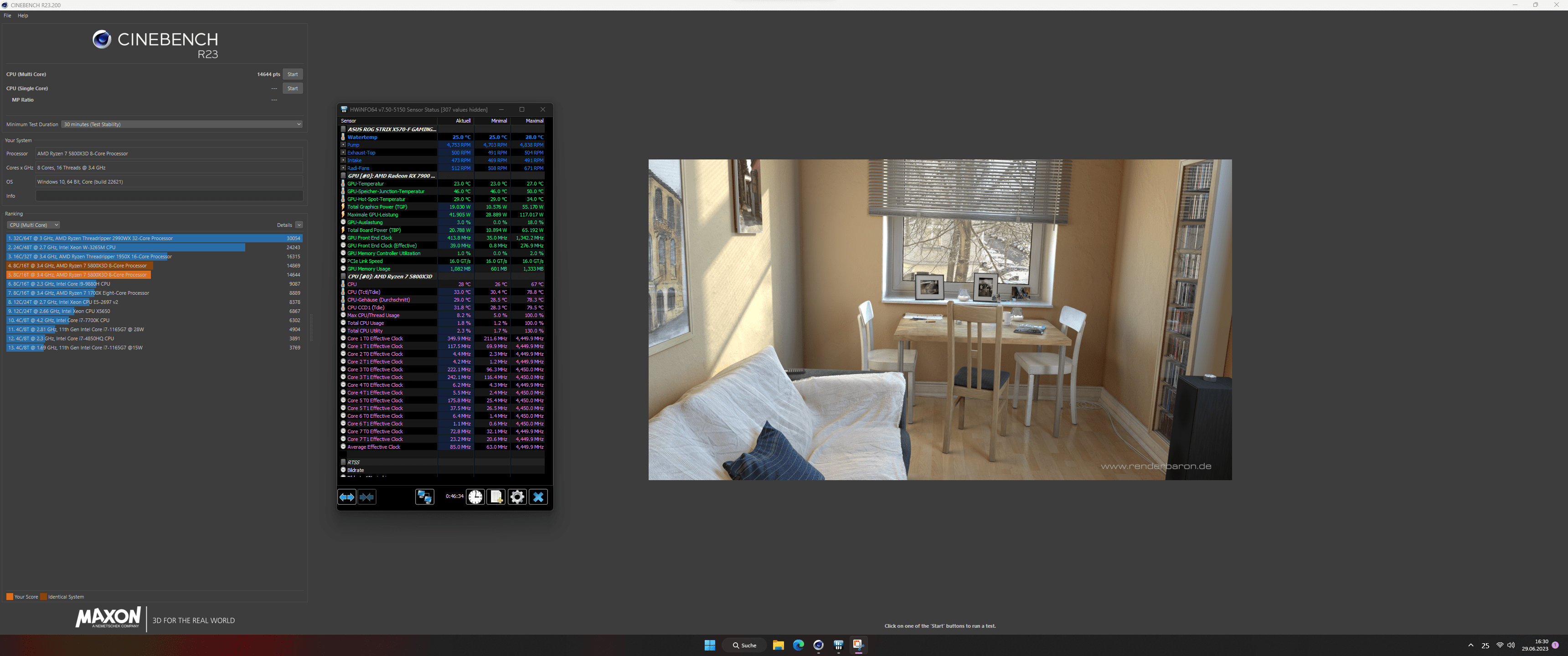This screenshot has height=656, width=1568.
Task: Click the chip icon beside CPU [#0] AMD Ryzen header
Action: coord(343,276)
